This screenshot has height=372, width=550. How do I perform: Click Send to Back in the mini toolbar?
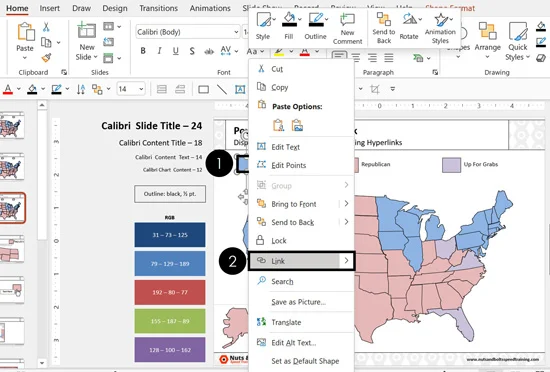pos(384,28)
